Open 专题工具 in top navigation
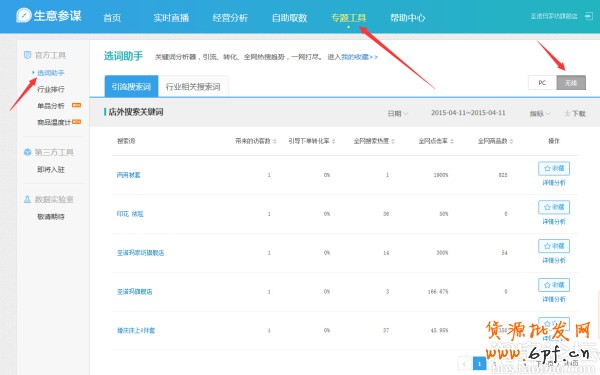Viewport: 600px width, 375px height. (x=349, y=18)
